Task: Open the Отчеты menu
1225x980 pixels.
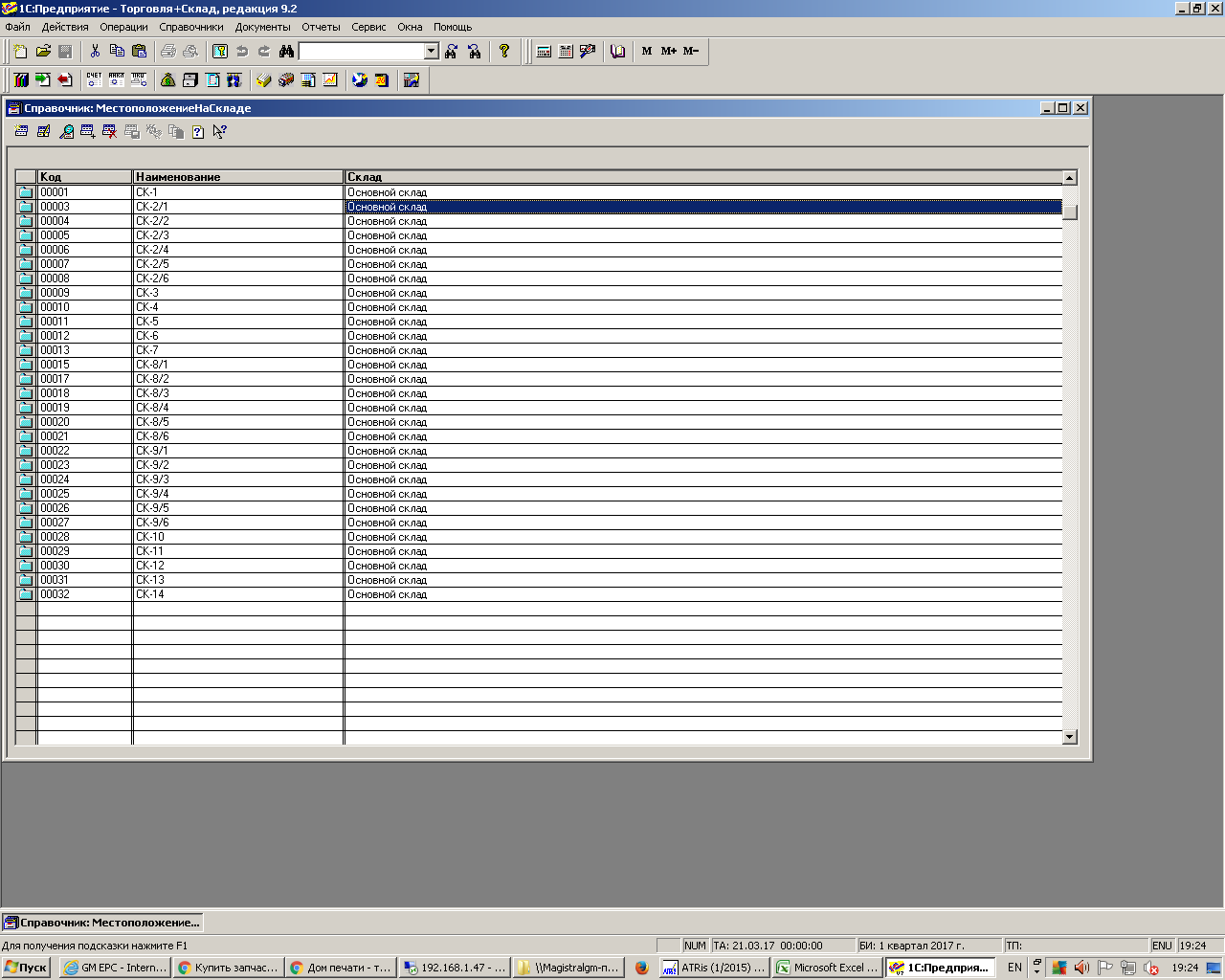Action: point(321,27)
